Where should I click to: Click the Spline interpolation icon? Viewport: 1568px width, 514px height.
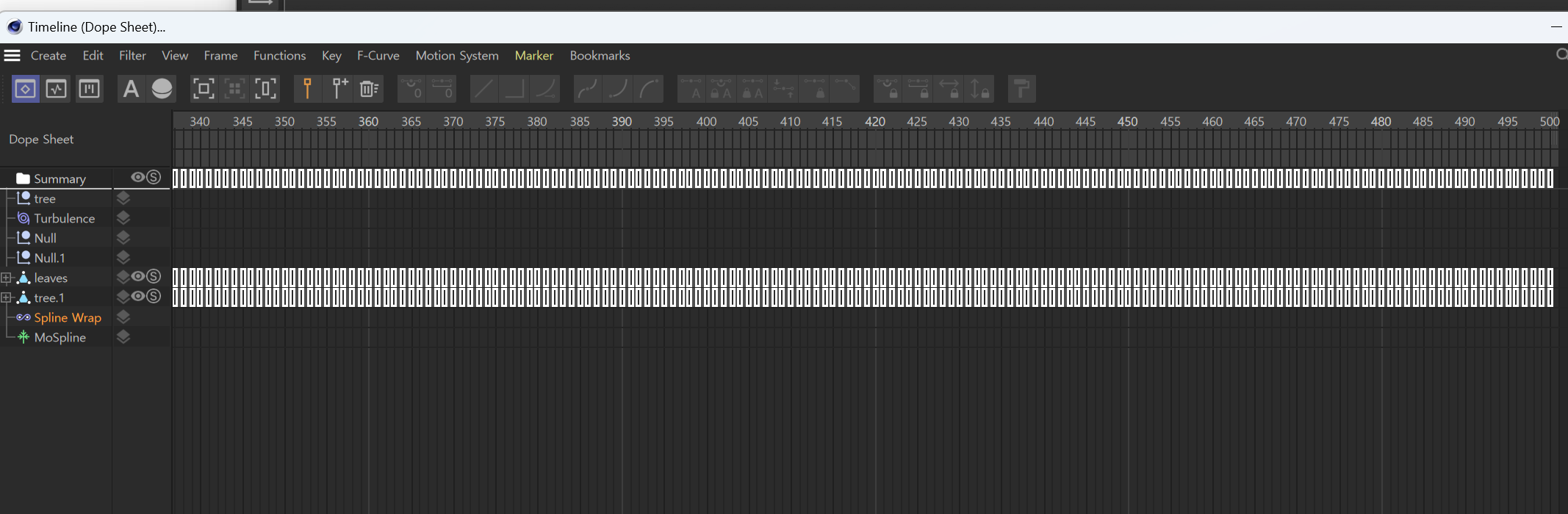point(546,89)
